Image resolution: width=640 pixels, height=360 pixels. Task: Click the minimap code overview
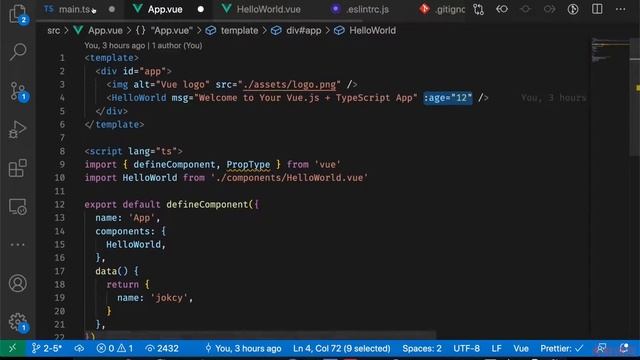[610, 50]
